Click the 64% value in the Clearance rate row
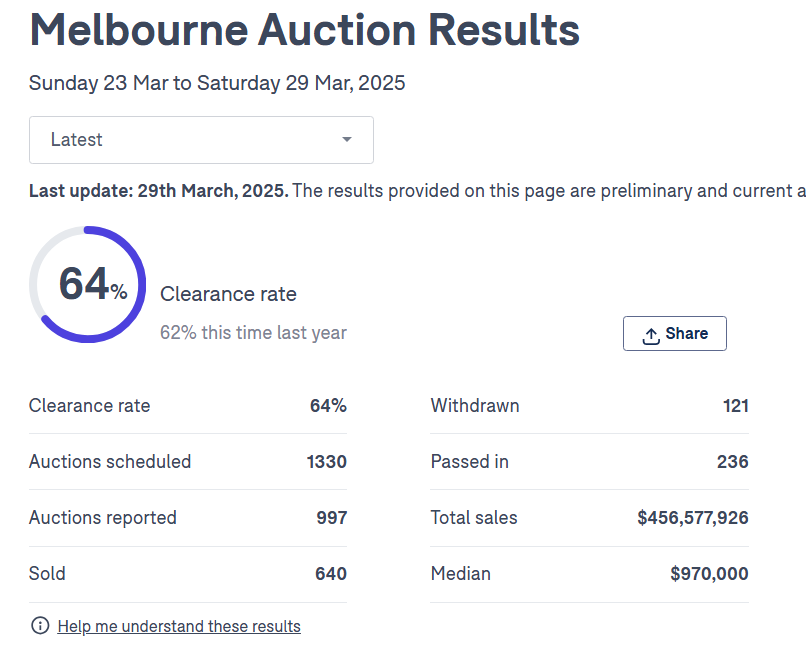 click(328, 406)
